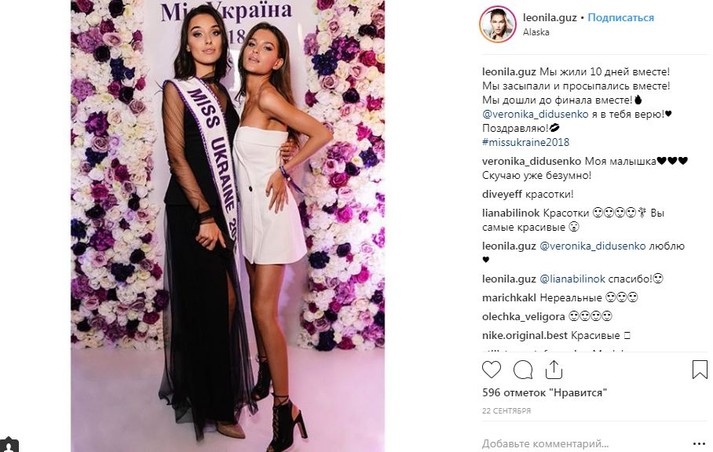Screen dimensions: 713x452
Task: Open the lianabilinok commenter profile
Action: [x=513, y=213]
